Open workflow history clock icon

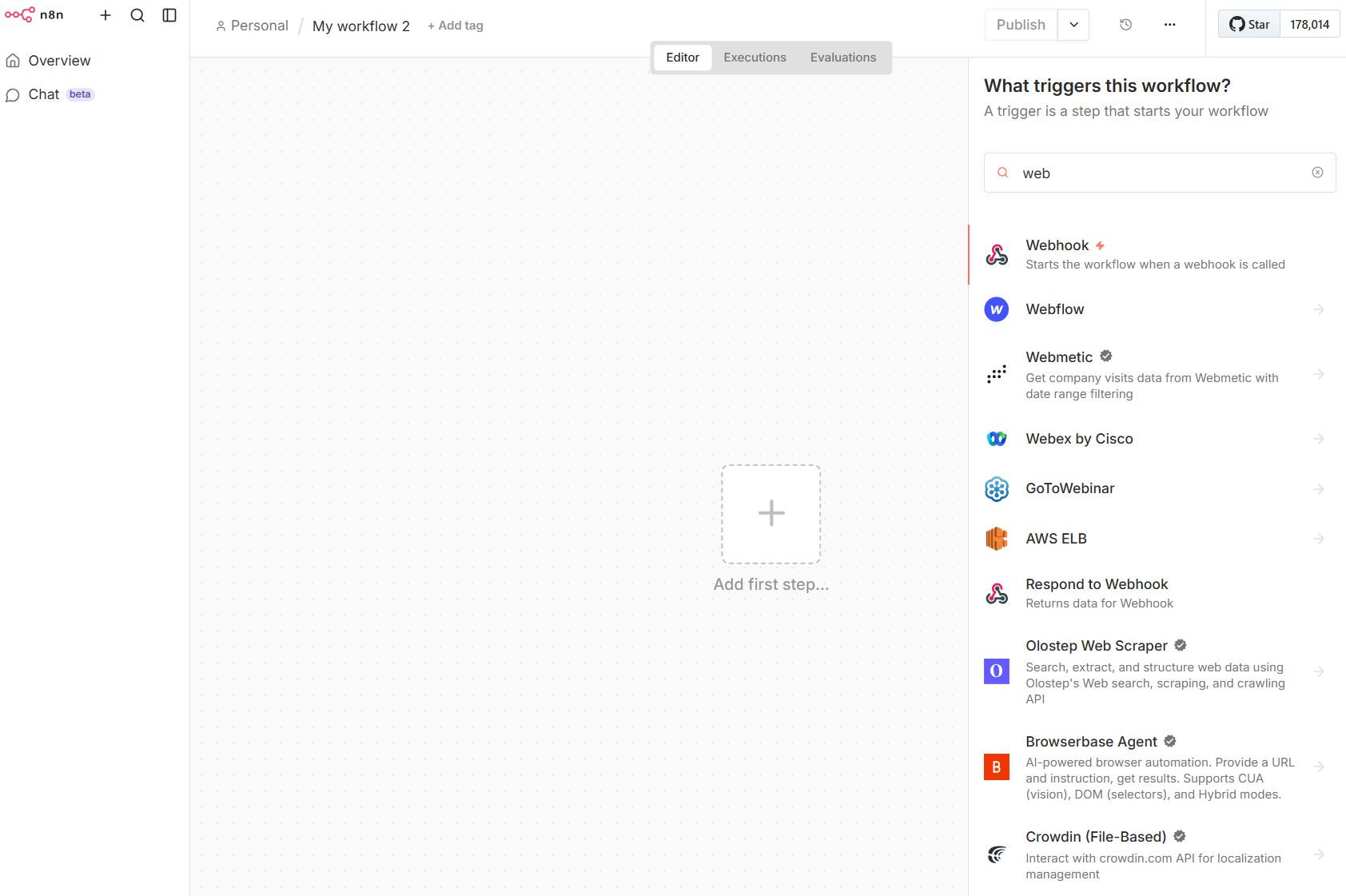[1125, 25]
